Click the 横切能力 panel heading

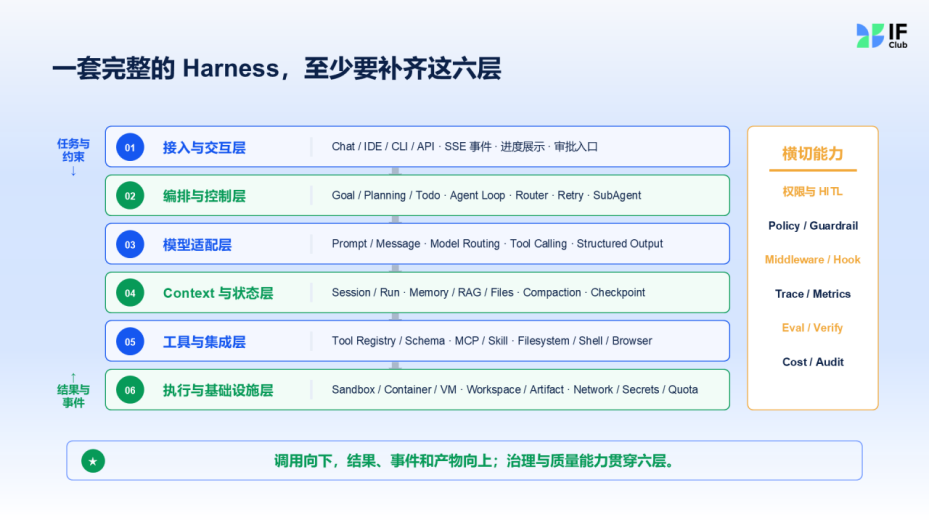[813, 154]
